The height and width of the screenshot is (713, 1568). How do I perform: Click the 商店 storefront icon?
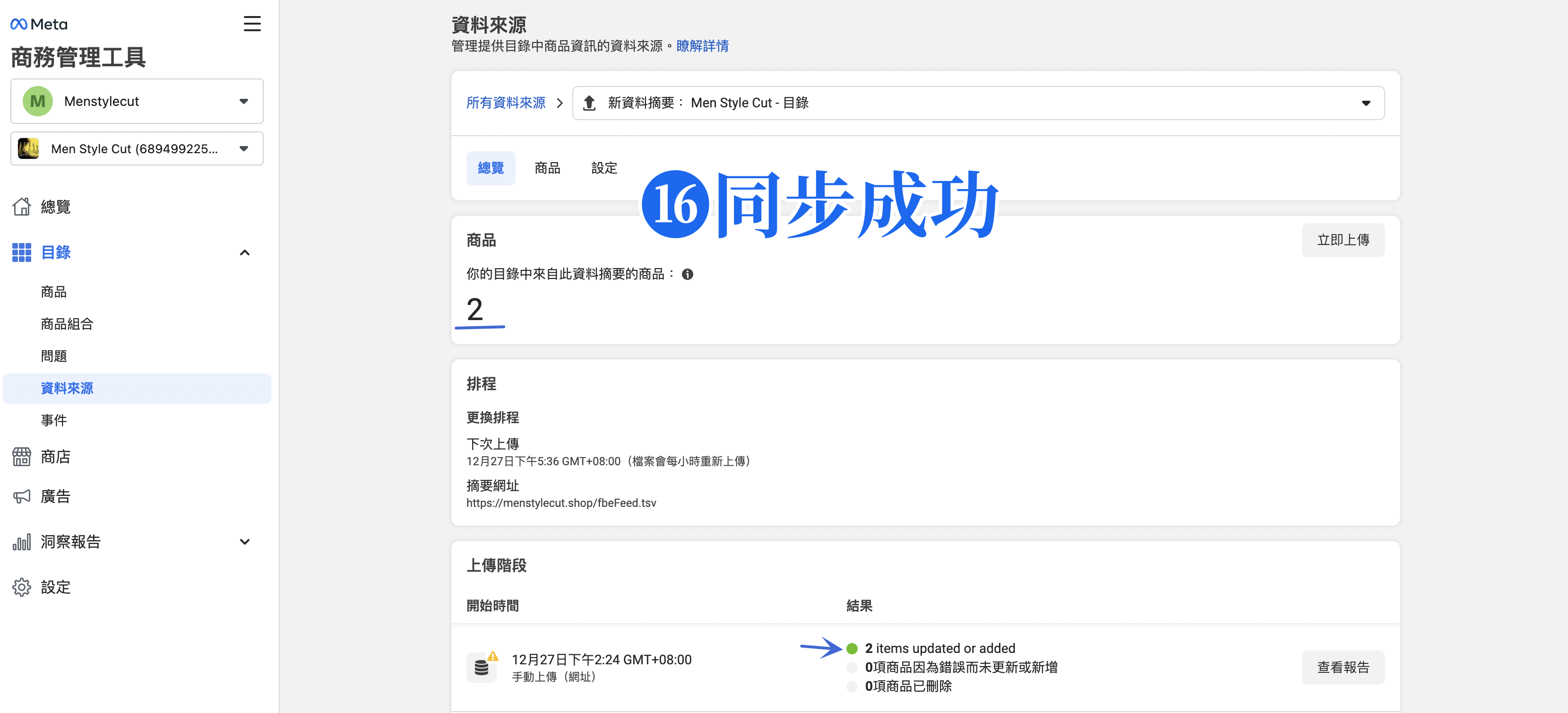(22, 457)
